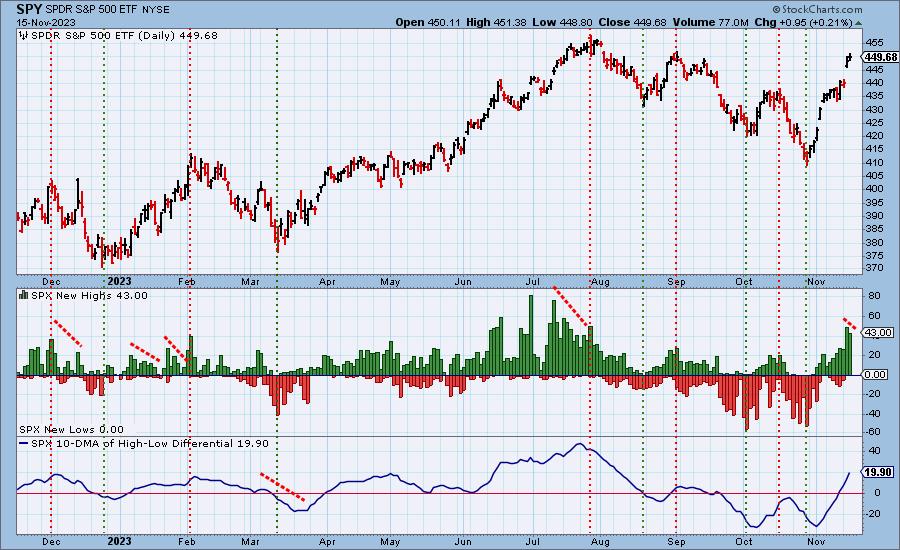The width and height of the screenshot is (900, 550).
Task: Click Oct label on the bottom date axis
Action: tap(744, 541)
